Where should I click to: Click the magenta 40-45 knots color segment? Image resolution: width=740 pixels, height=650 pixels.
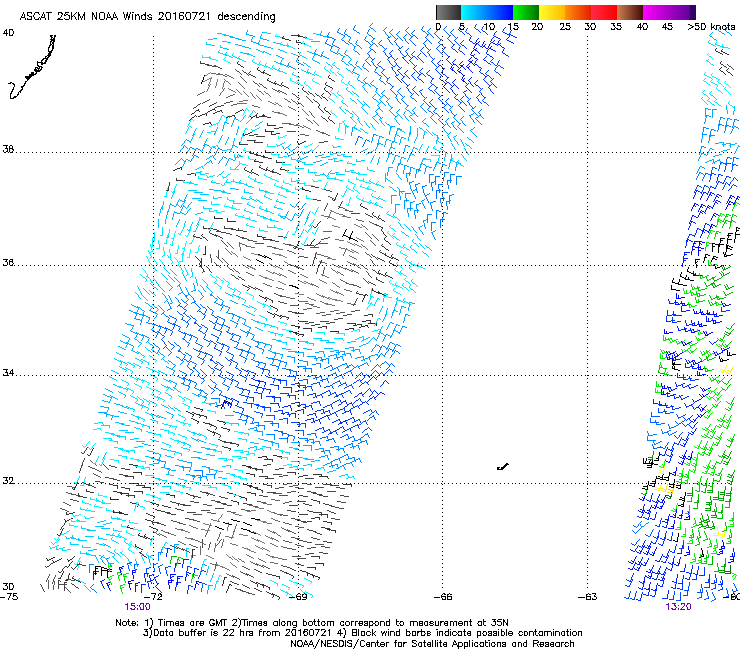[656, 12]
